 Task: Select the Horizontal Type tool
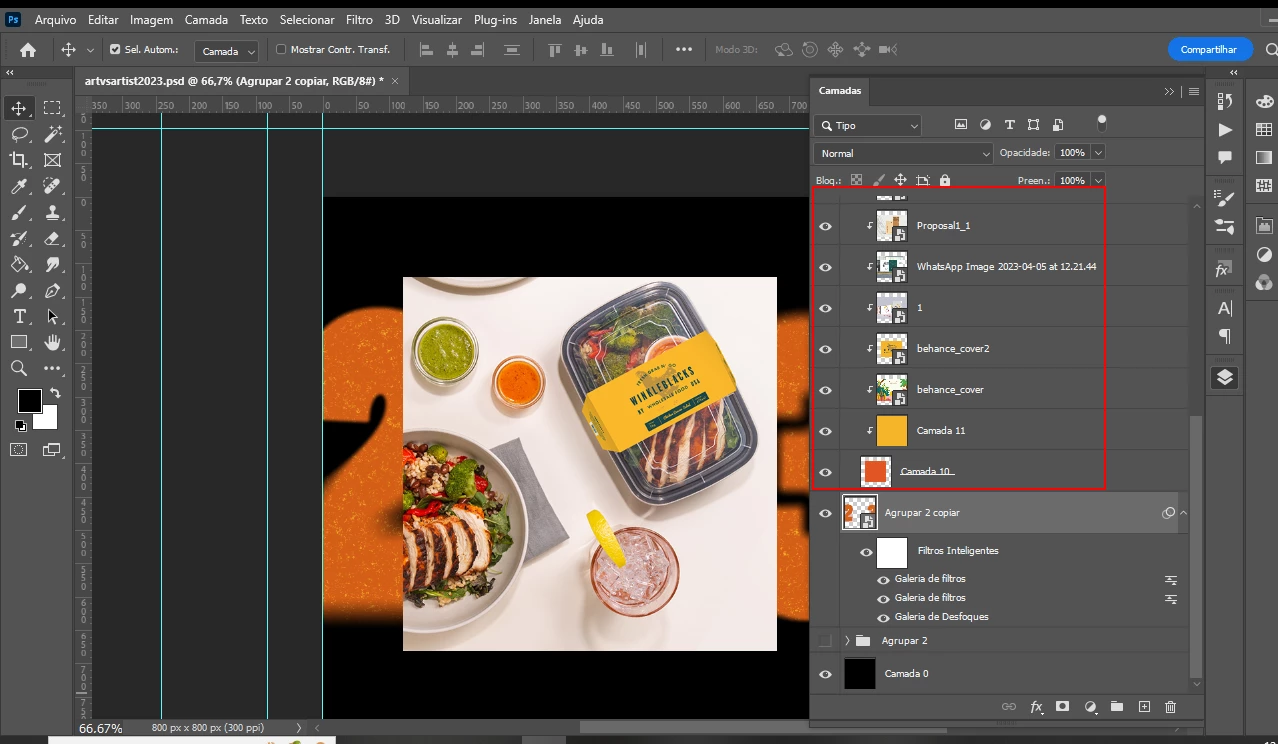pos(19,316)
